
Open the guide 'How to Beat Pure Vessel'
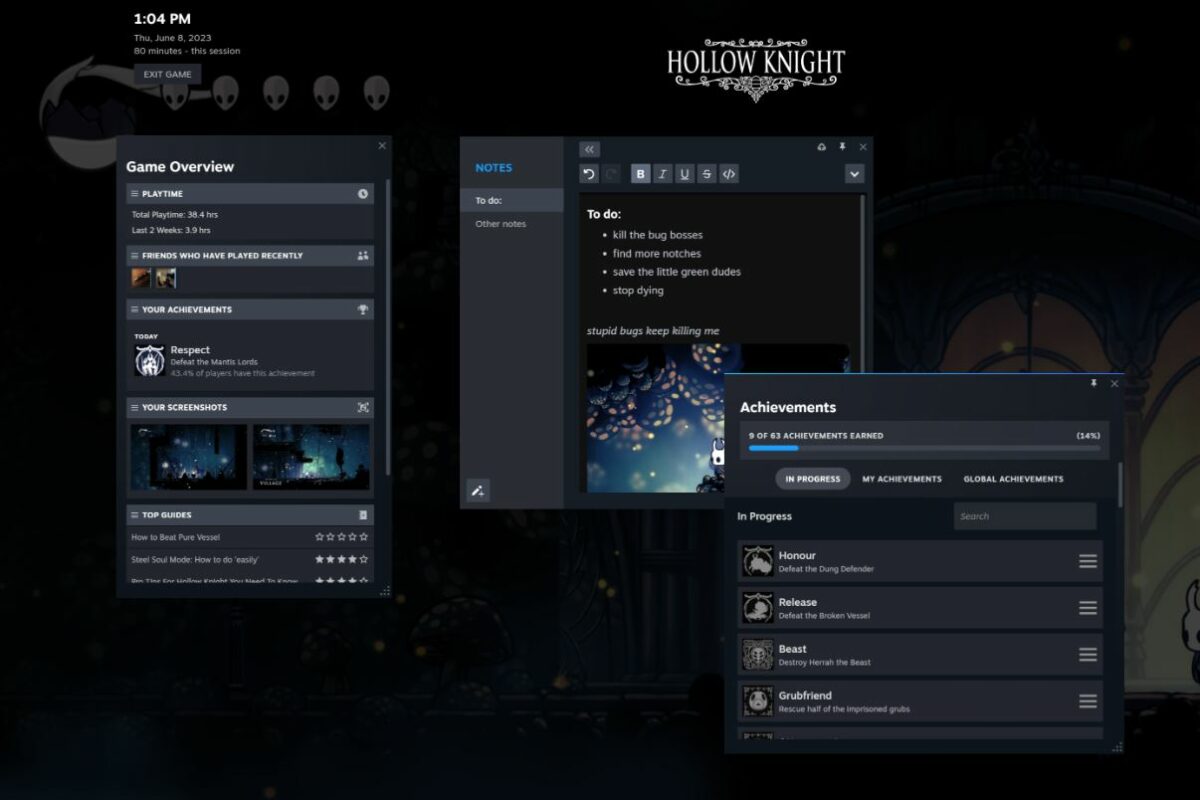click(x=178, y=537)
